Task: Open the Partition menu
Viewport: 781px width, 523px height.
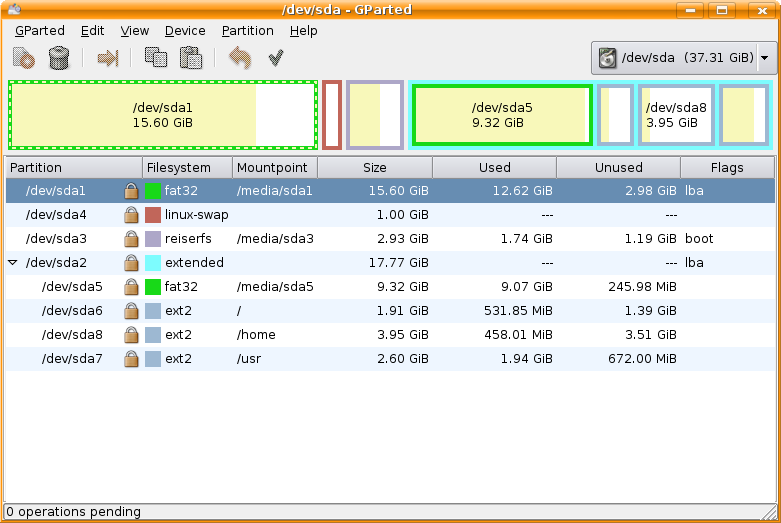Action: point(247,31)
